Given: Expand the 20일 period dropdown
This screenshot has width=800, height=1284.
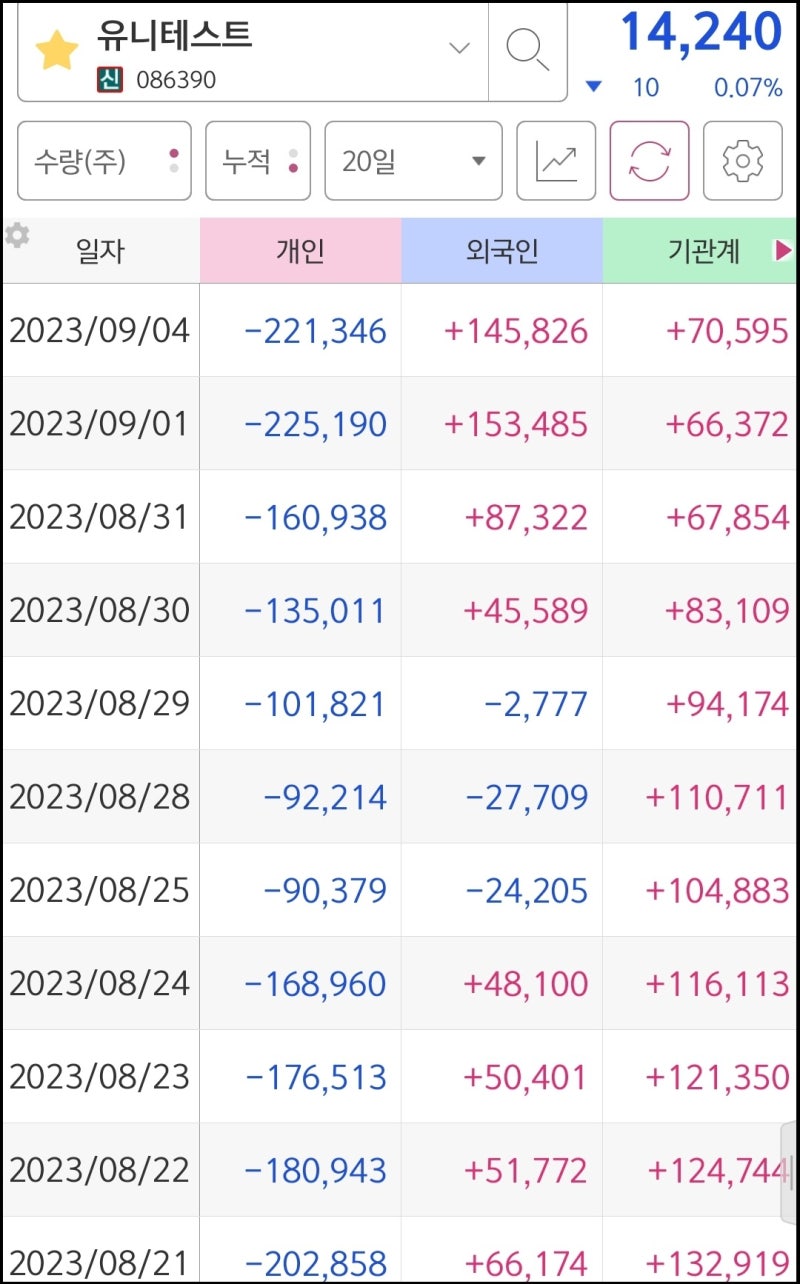Looking at the screenshot, I should point(413,161).
